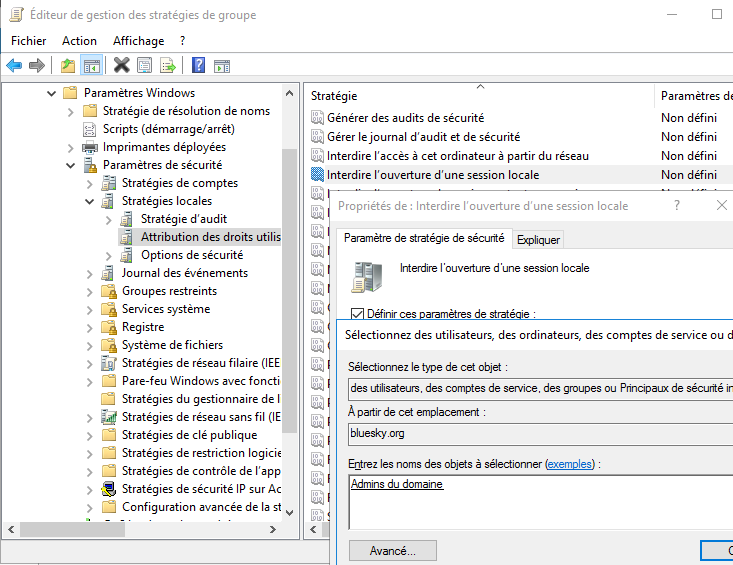733x565 pixels.
Task: Click the object names input field
Action: 541,502
